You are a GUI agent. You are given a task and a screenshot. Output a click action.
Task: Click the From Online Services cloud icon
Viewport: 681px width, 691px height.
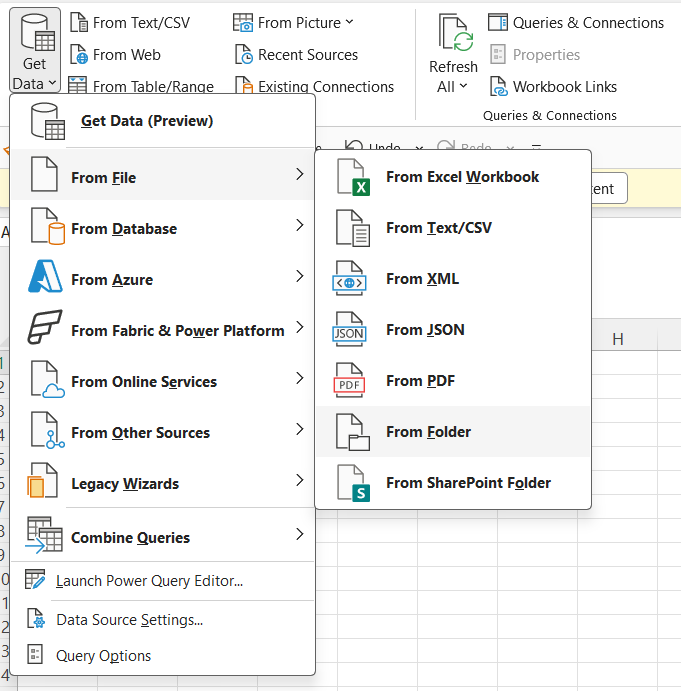tap(48, 379)
